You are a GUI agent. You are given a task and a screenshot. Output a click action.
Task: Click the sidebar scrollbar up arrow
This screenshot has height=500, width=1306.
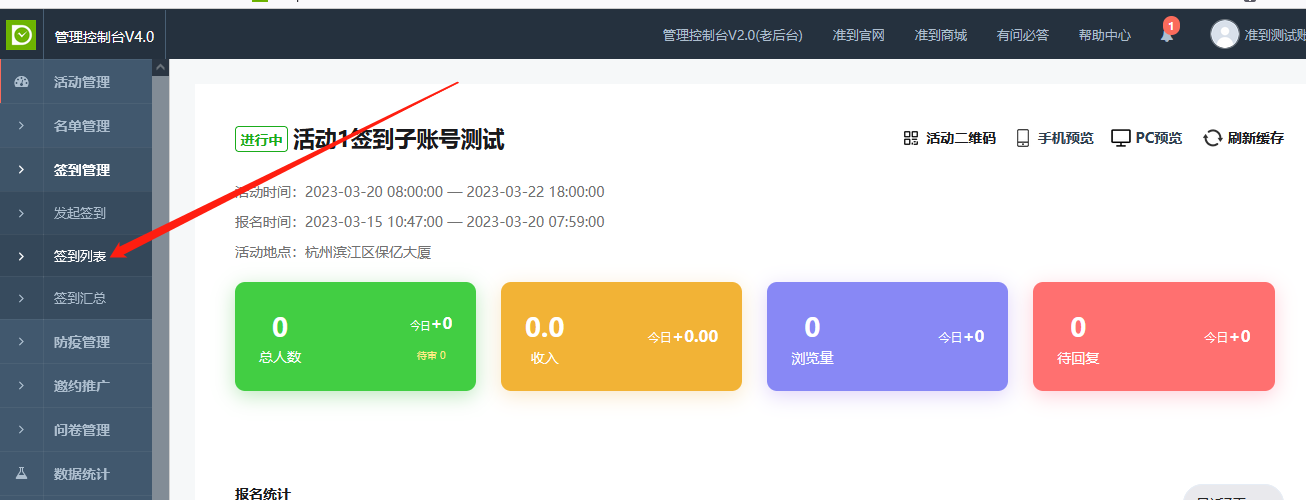coord(160,68)
